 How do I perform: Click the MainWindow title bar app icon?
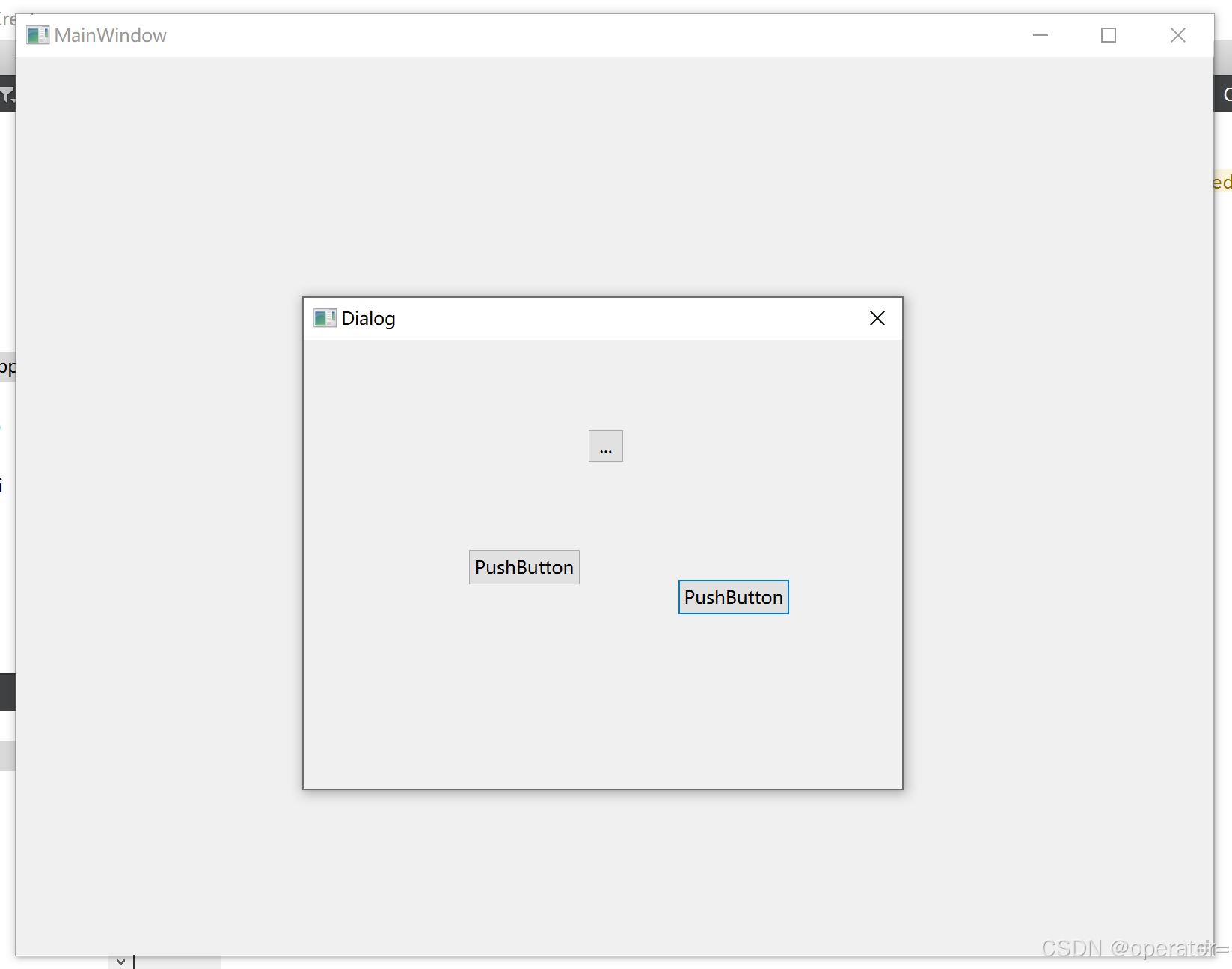point(37,35)
